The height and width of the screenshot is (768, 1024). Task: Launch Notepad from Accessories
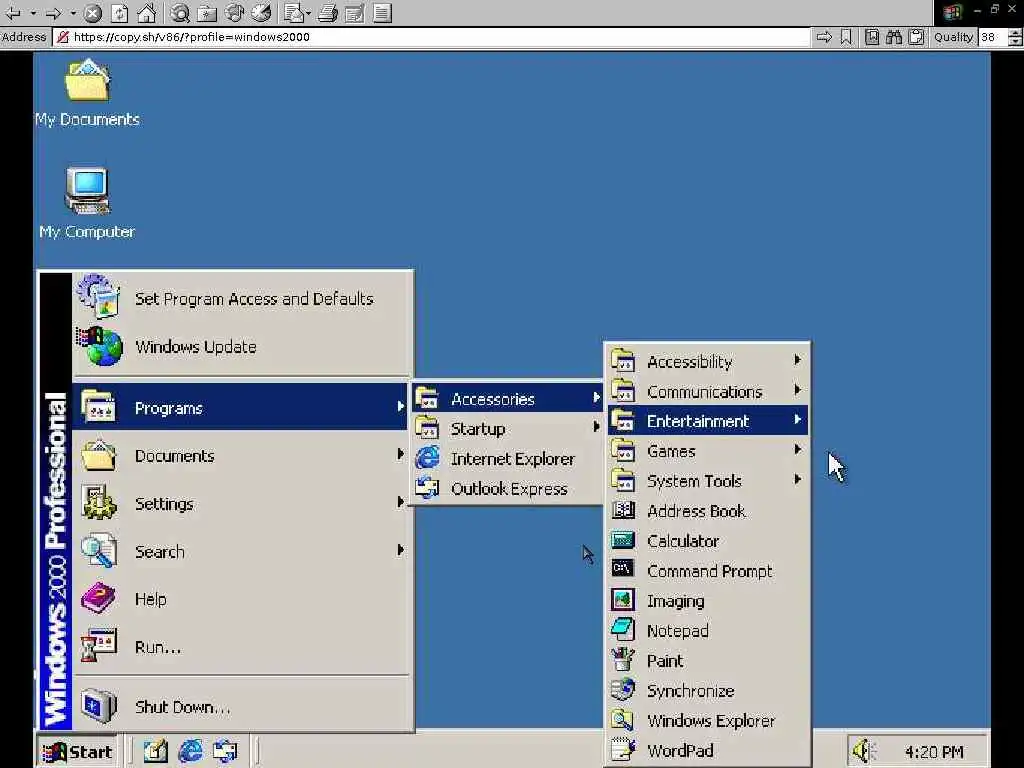[708, 631]
